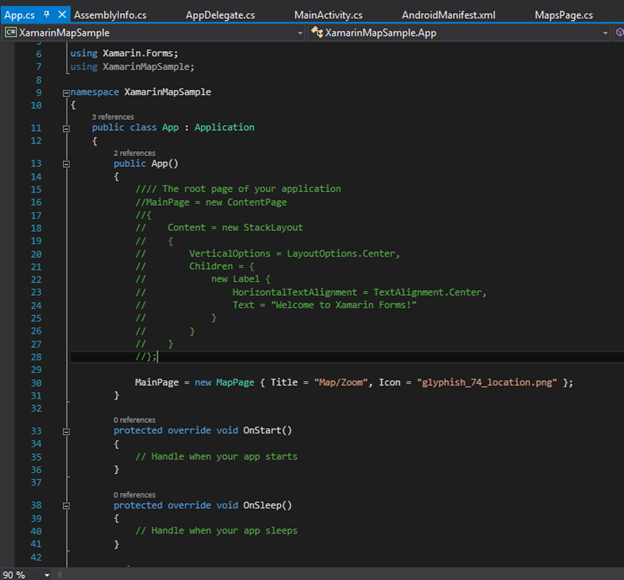Go to the MapsPage.cs tab
Screen dimensions: 624x580
pos(563,15)
